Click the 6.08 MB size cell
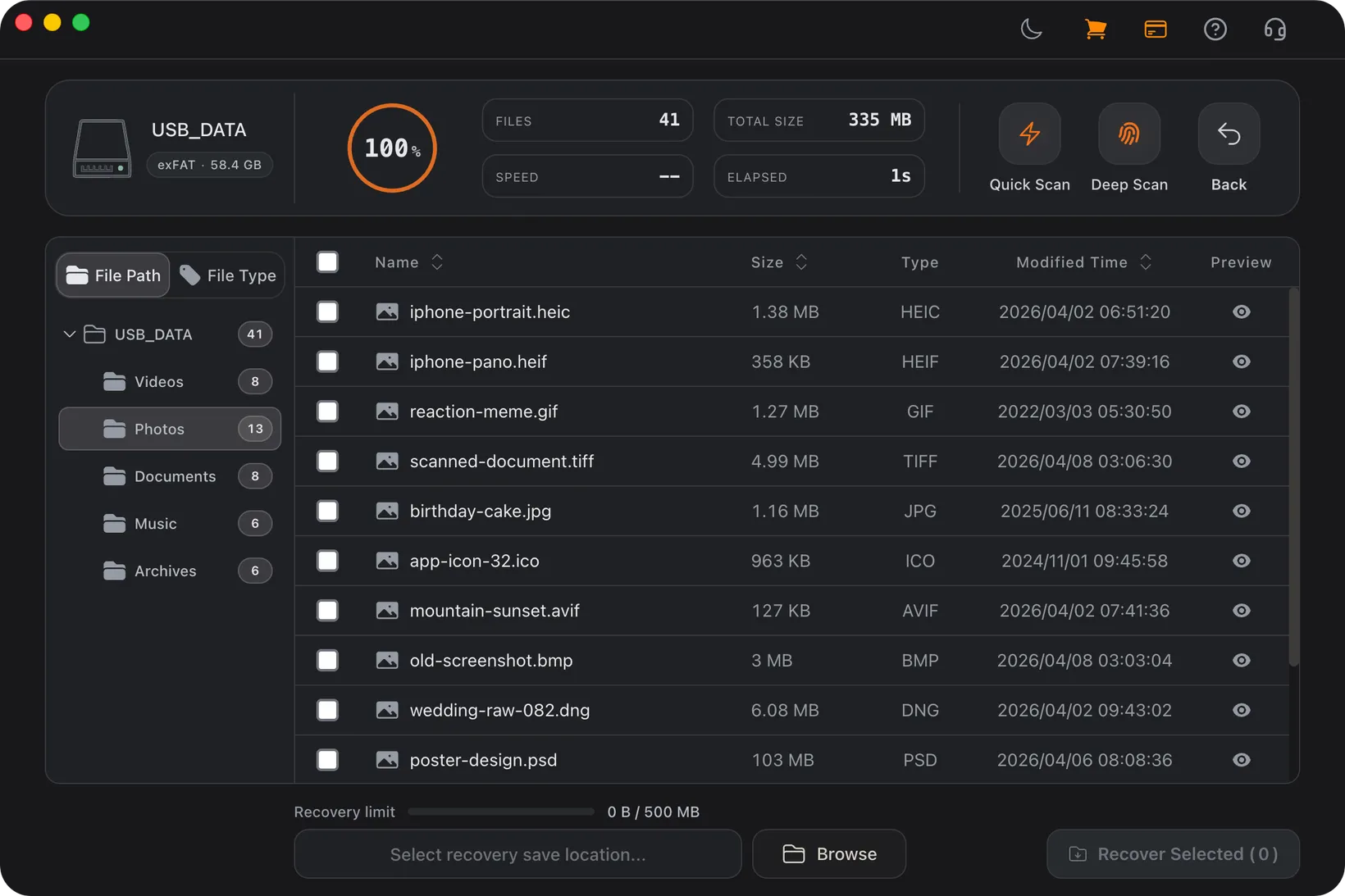The width and height of the screenshot is (1345, 896). point(785,710)
